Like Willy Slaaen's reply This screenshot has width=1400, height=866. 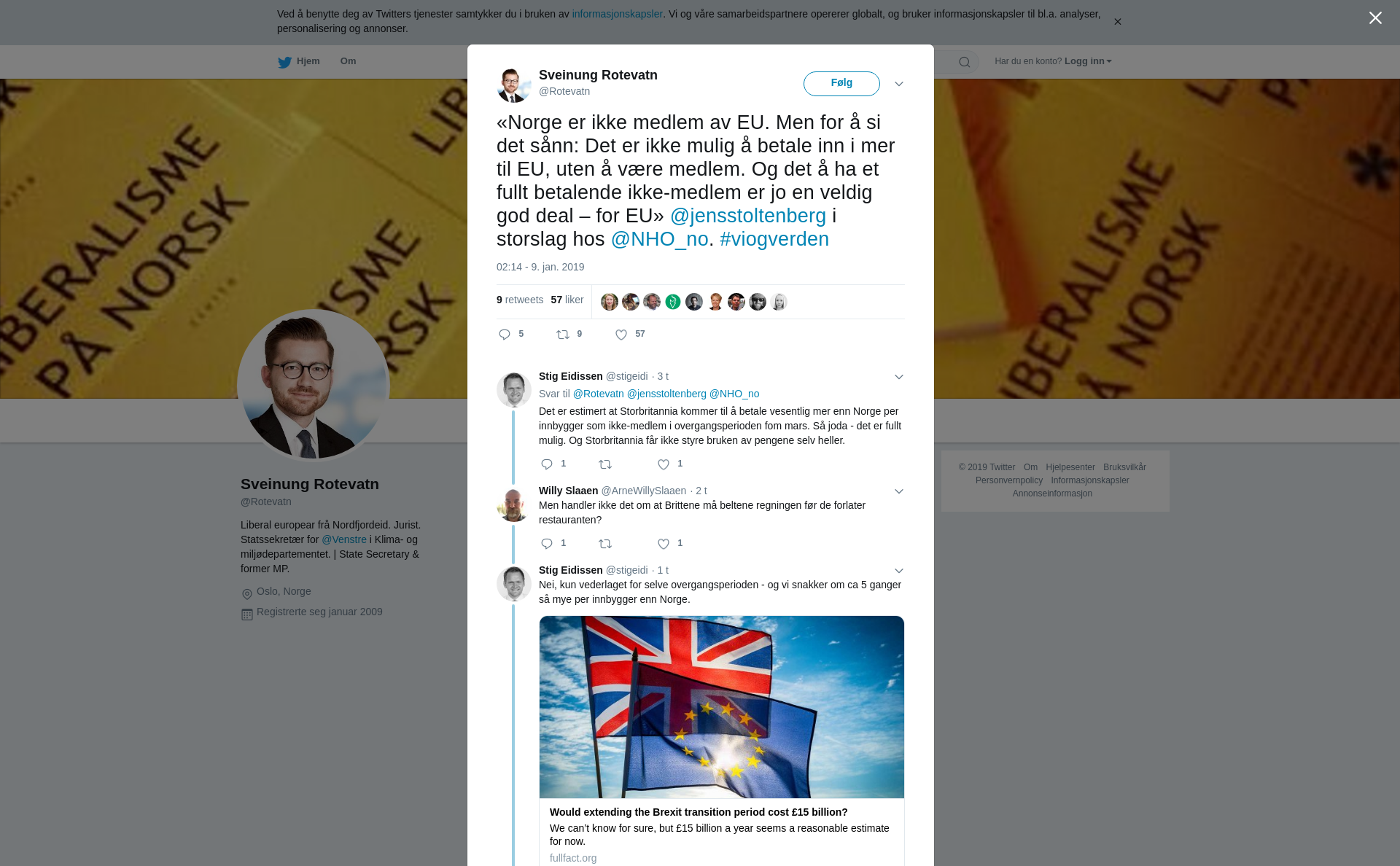coord(664,544)
